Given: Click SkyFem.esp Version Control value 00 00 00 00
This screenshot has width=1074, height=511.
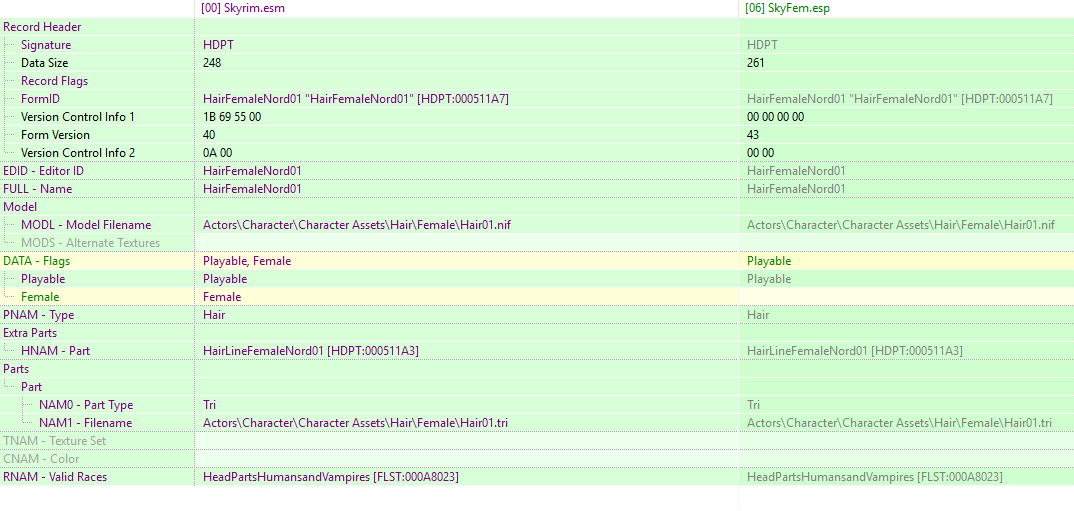Looking at the screenshot, I should tap(775, 117).
